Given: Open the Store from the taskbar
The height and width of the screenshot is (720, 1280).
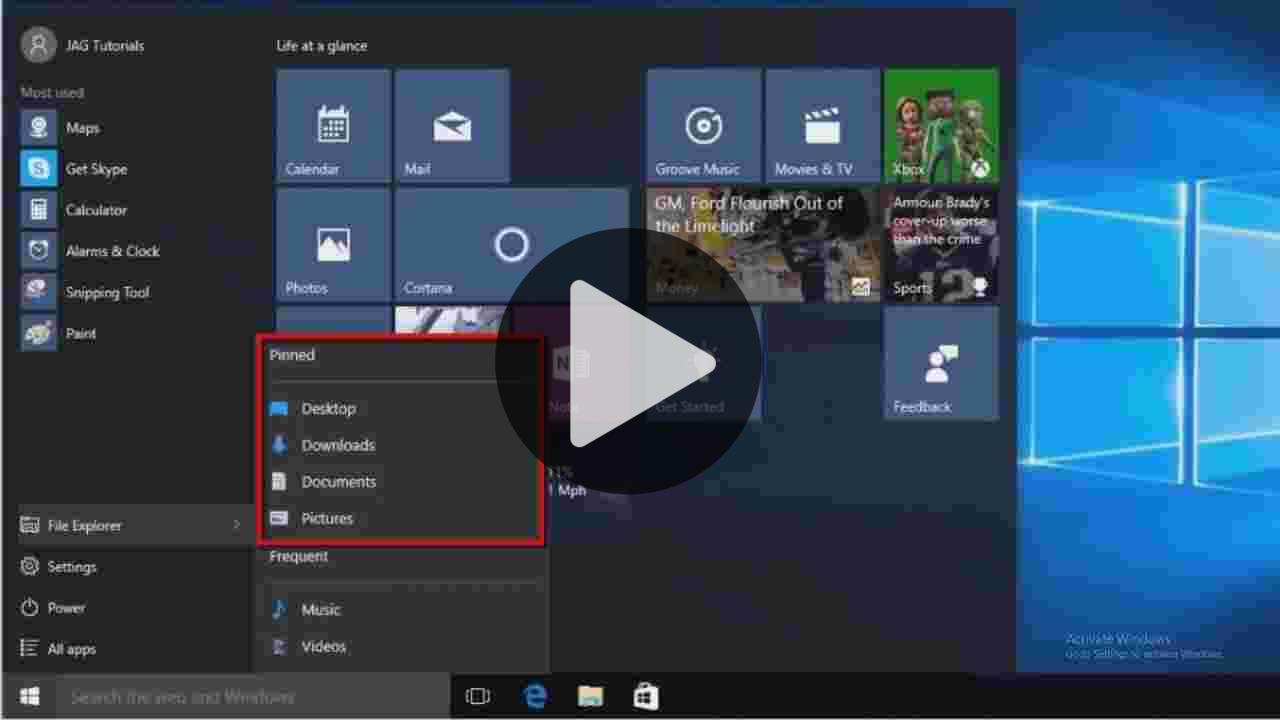Looking at the screenshot, I should click(x=646, y=696).
